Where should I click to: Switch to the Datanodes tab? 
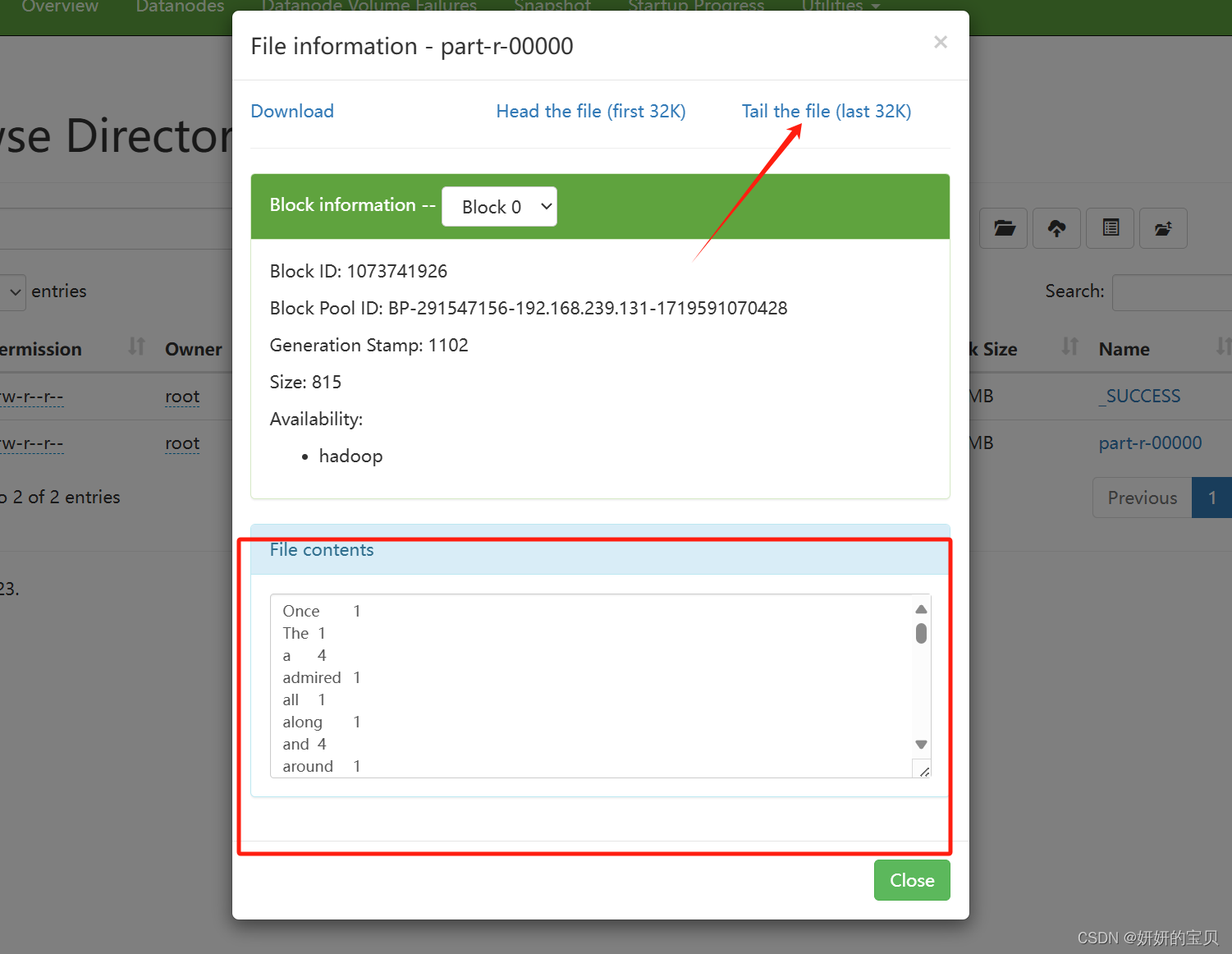(180, 7)
